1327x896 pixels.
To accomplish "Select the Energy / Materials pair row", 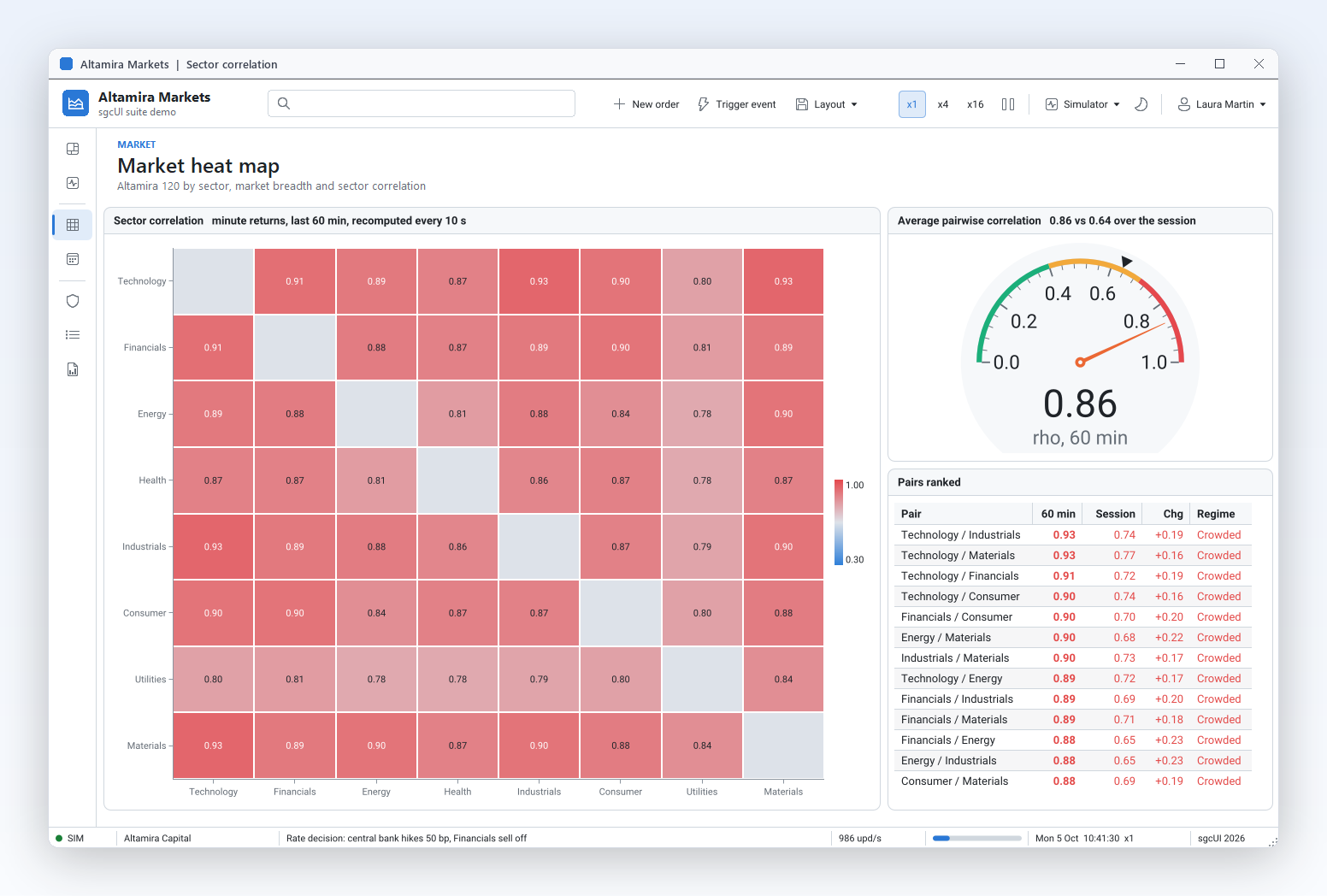I will click(x=1073, y=638).
